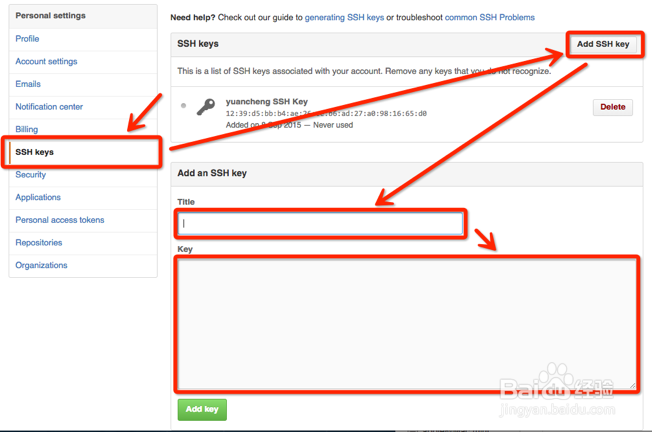Screen dimensions: 652x432
Task: Delete the yuancheng SSH Key
Action: point(612,107)
